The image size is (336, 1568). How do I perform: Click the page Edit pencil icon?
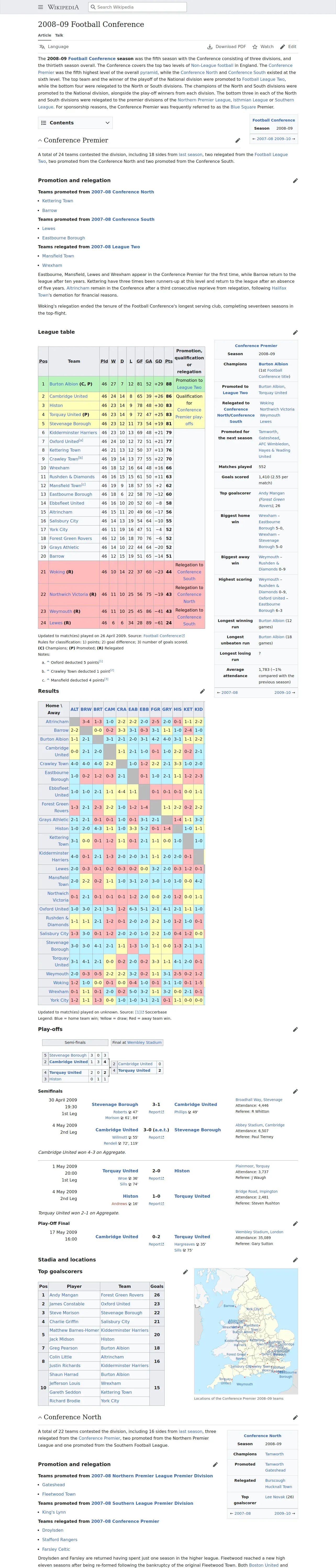[282, 47]
